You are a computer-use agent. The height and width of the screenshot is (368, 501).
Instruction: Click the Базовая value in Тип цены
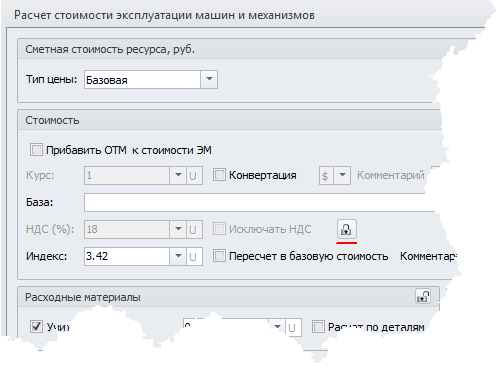tap(142, 79)
